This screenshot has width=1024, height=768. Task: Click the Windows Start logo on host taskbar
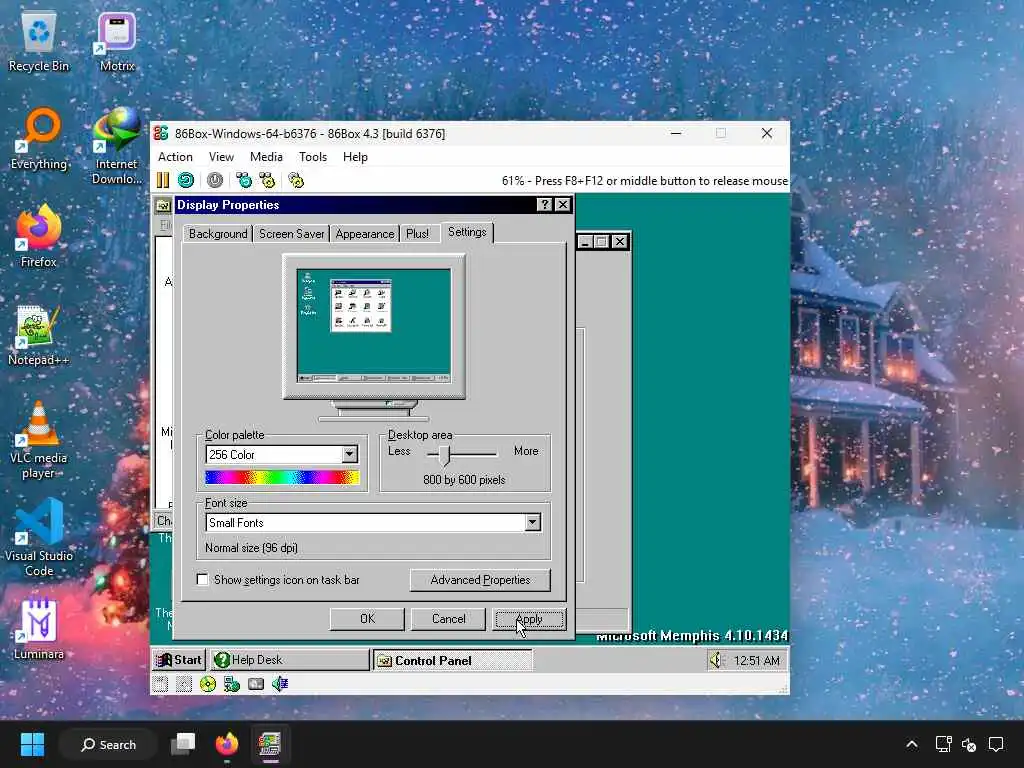(32, 744)
